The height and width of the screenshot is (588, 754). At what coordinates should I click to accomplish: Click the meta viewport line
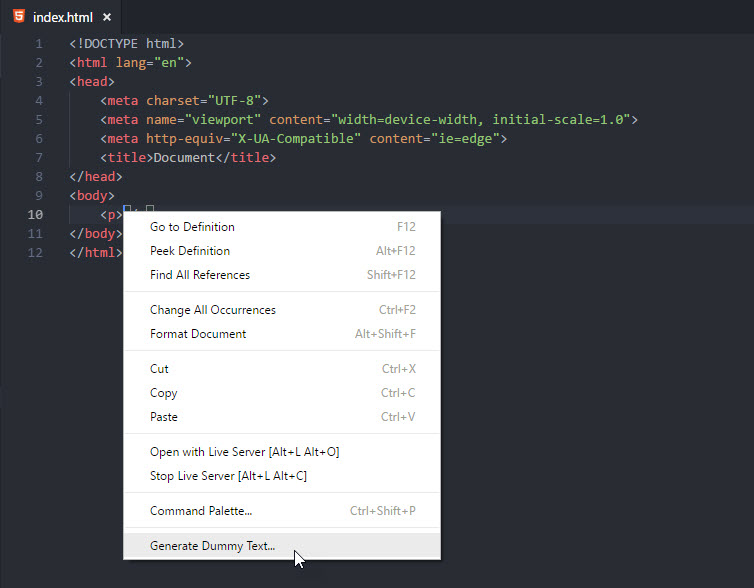coord(369,120)
